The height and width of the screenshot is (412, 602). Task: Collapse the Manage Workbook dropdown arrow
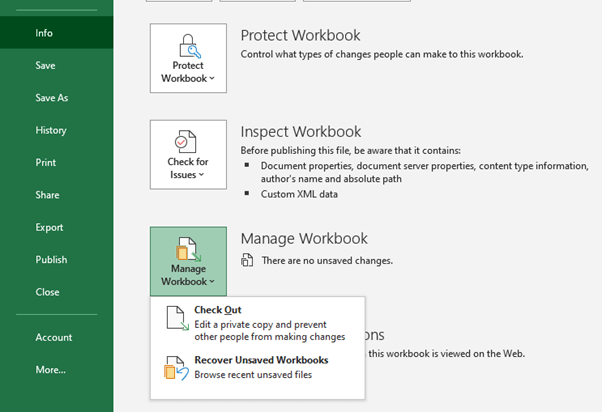click(211, 283)
